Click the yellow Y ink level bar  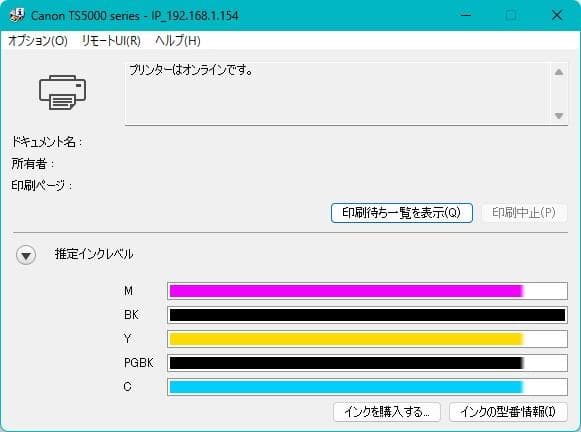coord(367,339)
